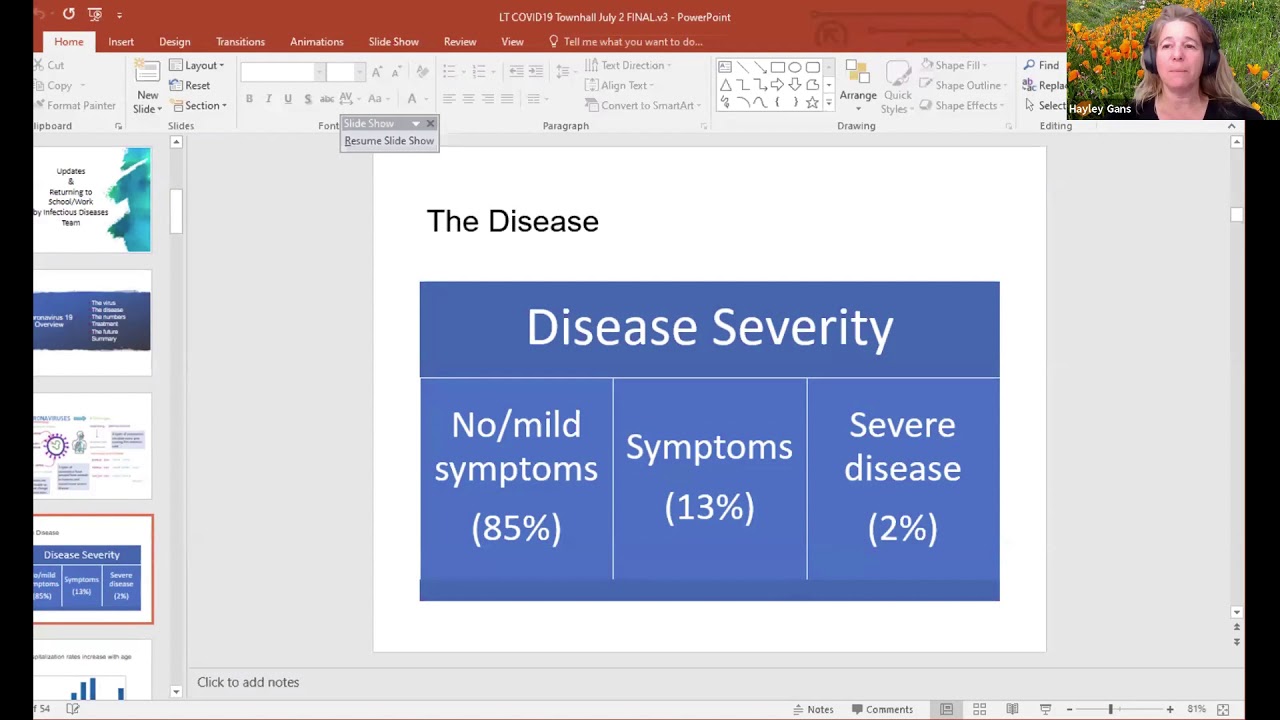Click the Arrange button

[858, 87]
